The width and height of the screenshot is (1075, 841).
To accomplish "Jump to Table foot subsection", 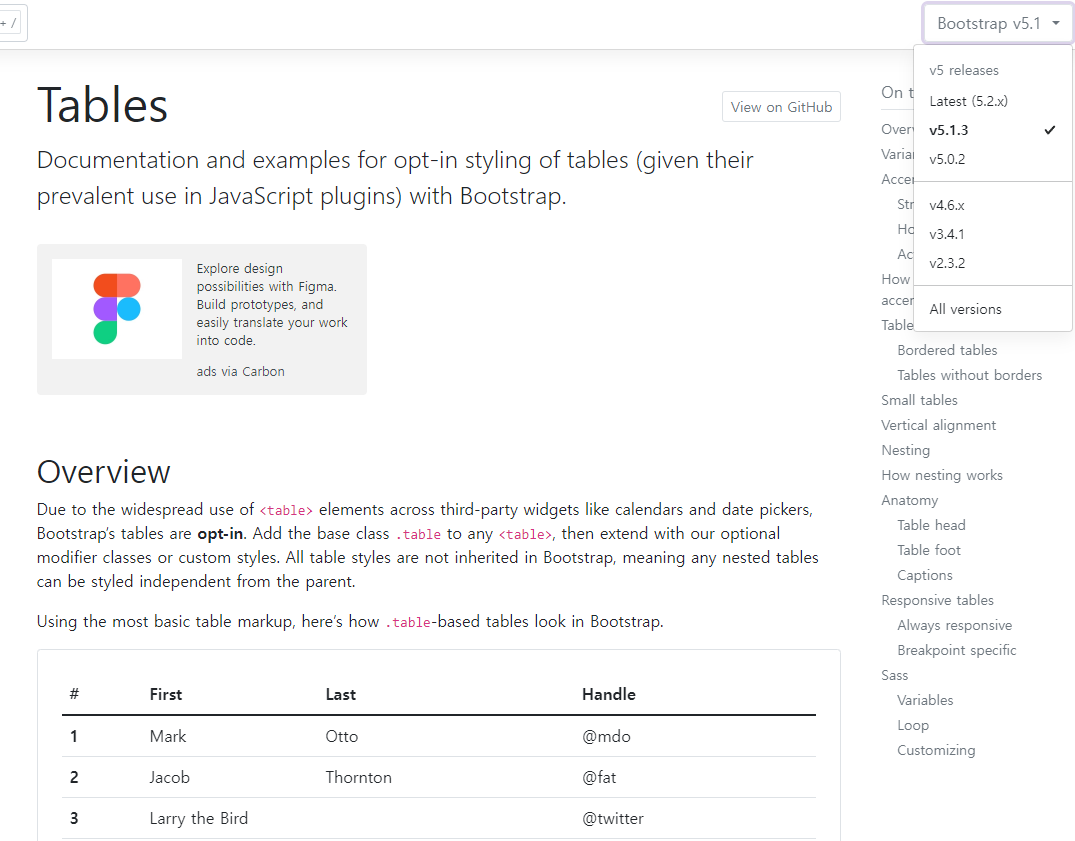I will [x=928, y=550].
